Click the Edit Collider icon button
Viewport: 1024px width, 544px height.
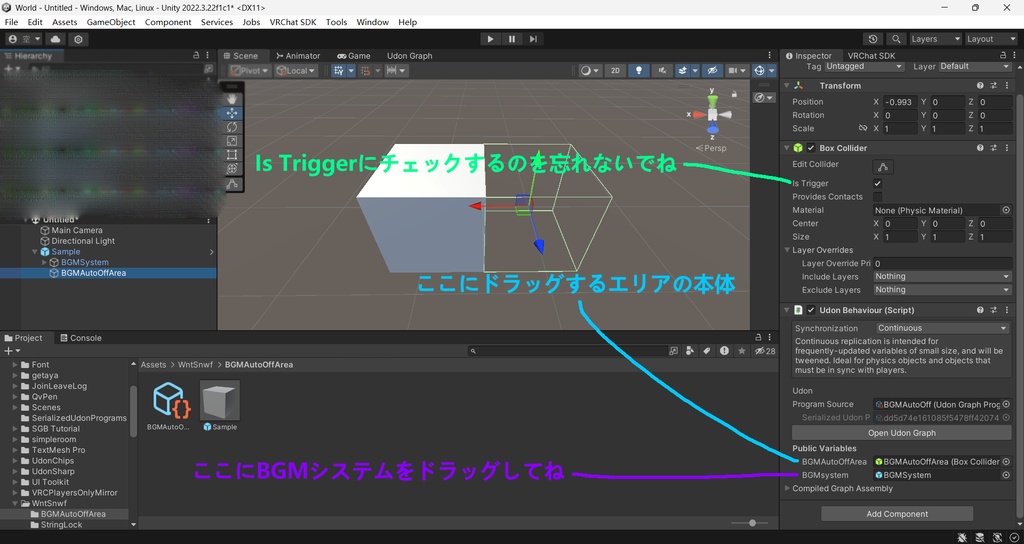click(x=883, y=167)
